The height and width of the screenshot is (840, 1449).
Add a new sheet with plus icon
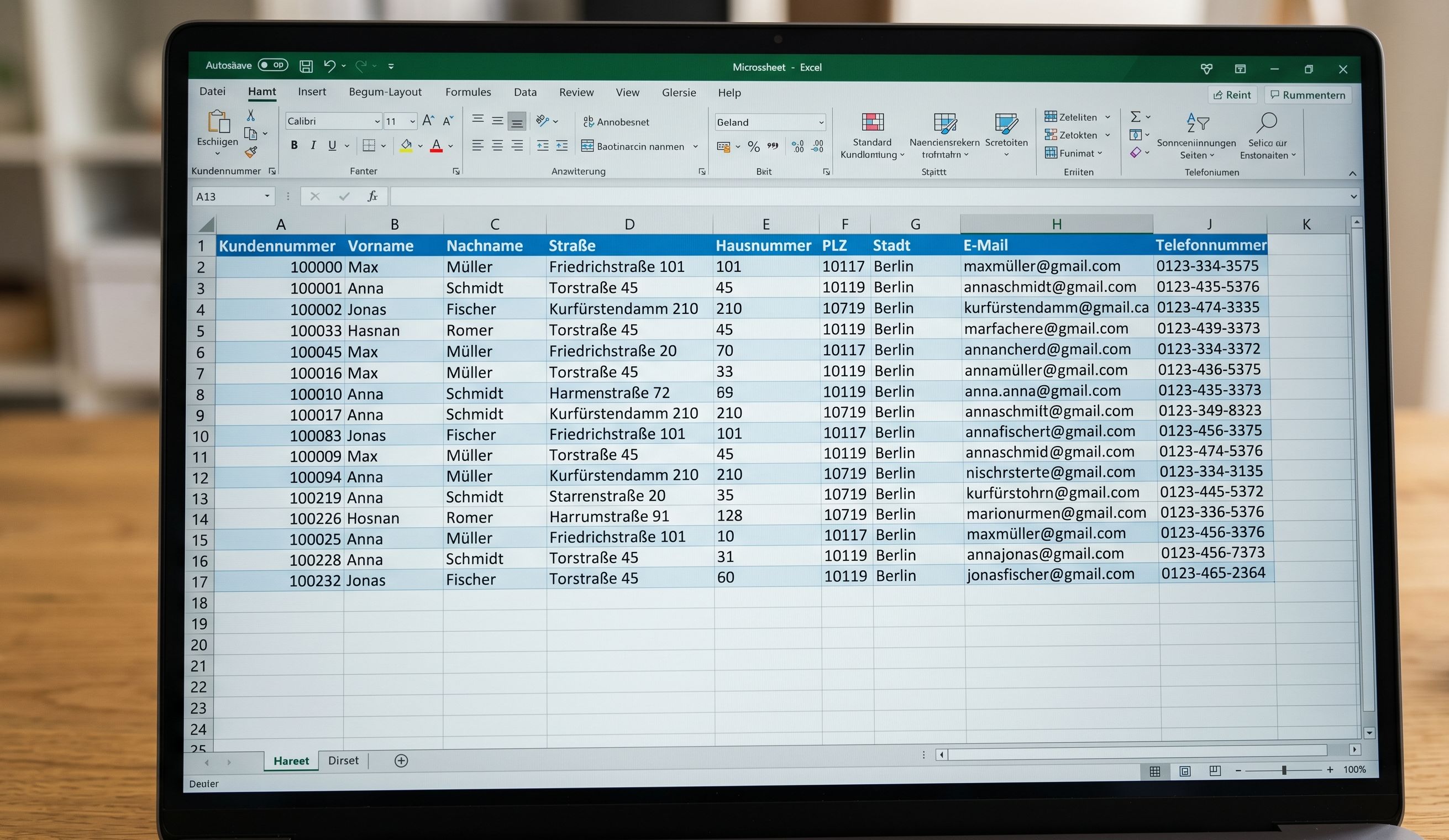coord(401,760)
